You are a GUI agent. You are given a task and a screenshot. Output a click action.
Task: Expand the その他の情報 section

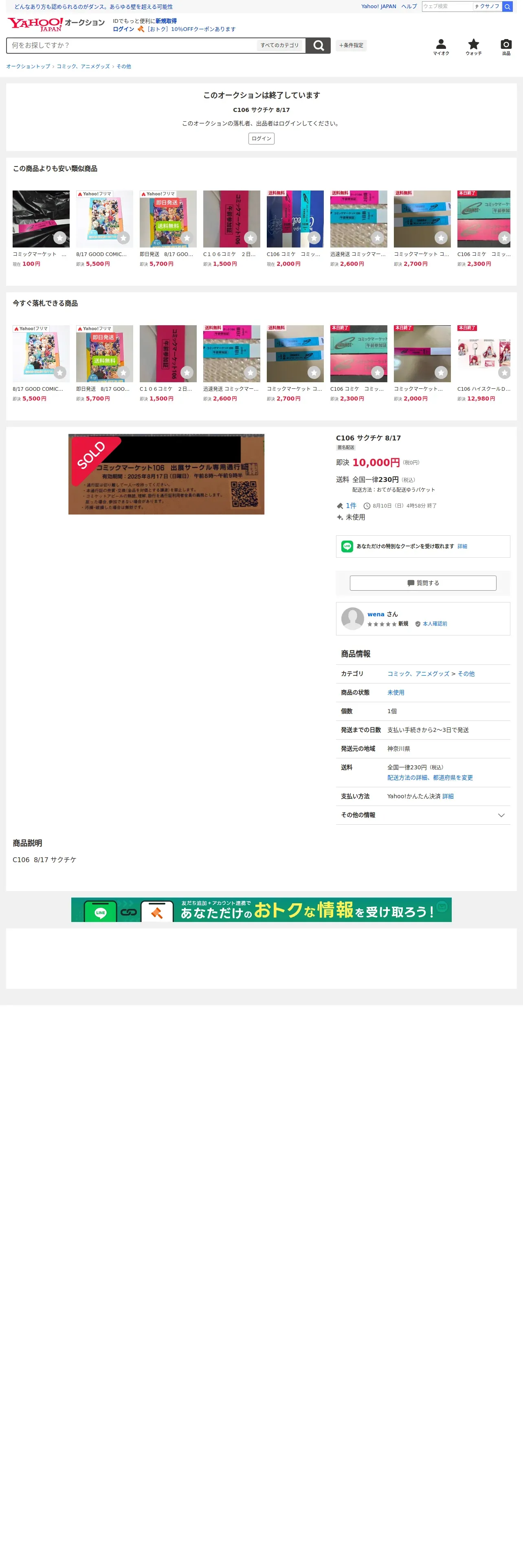coord(422,815)
